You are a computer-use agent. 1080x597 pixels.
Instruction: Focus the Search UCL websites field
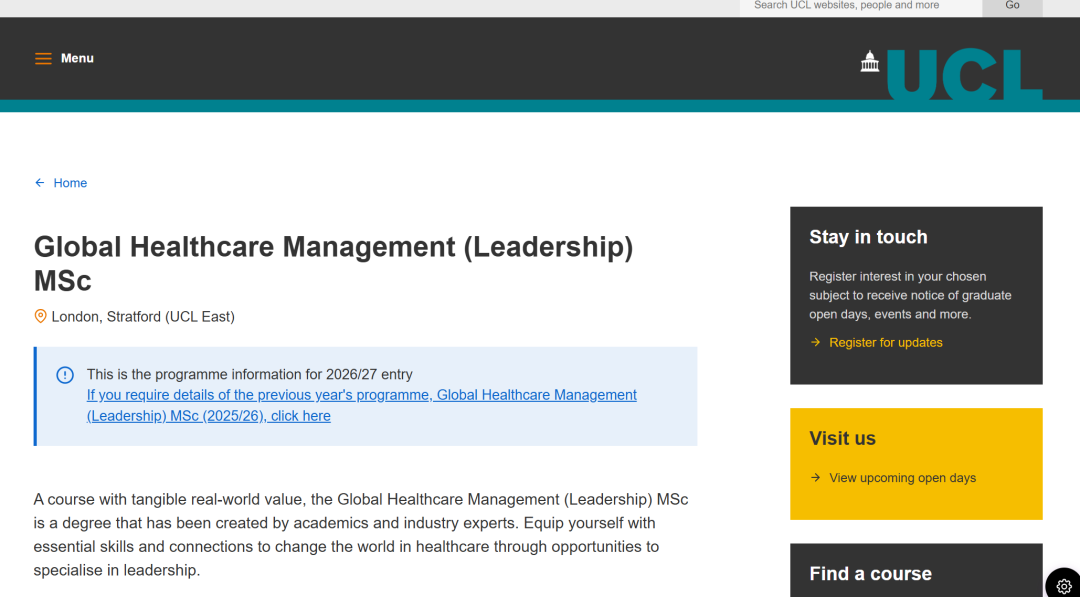coord(860,6)
